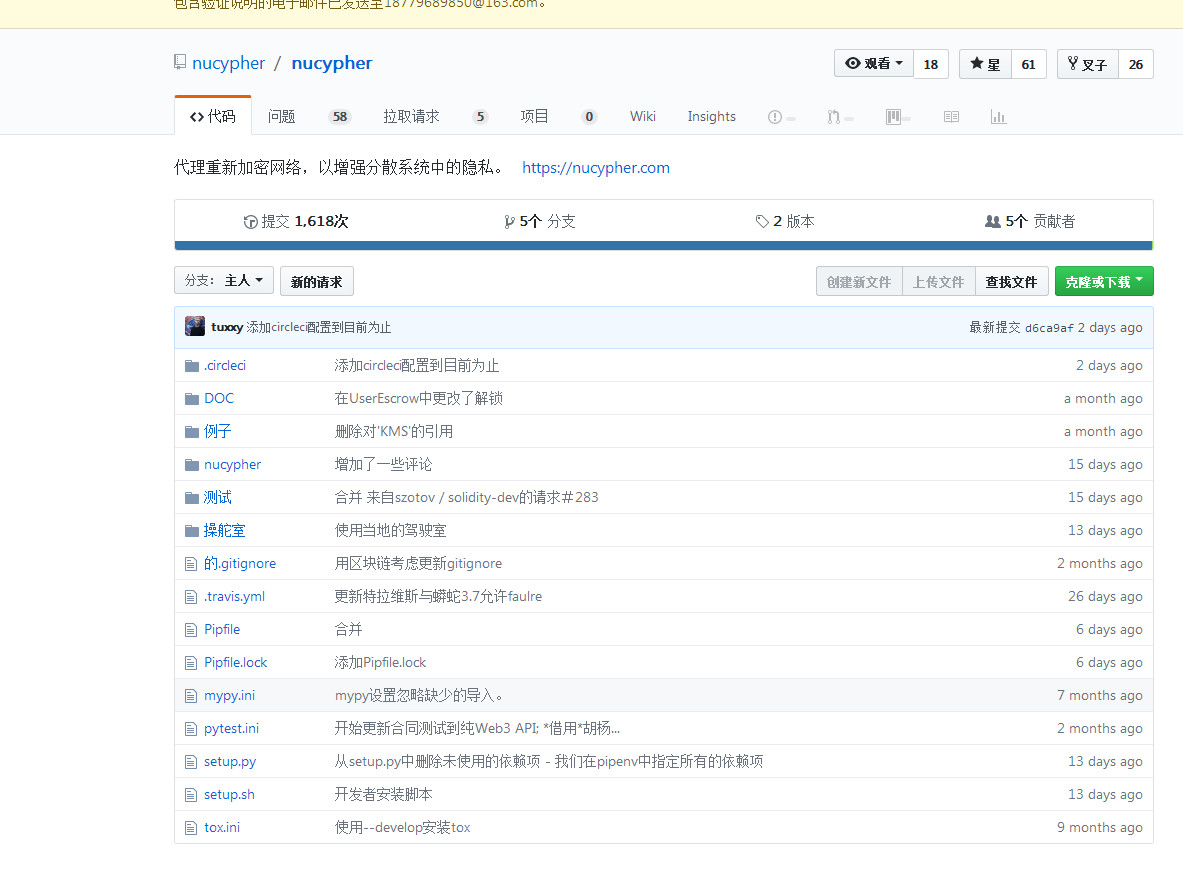
Task: Click pull request count badge 5
Action: (480, 116)
